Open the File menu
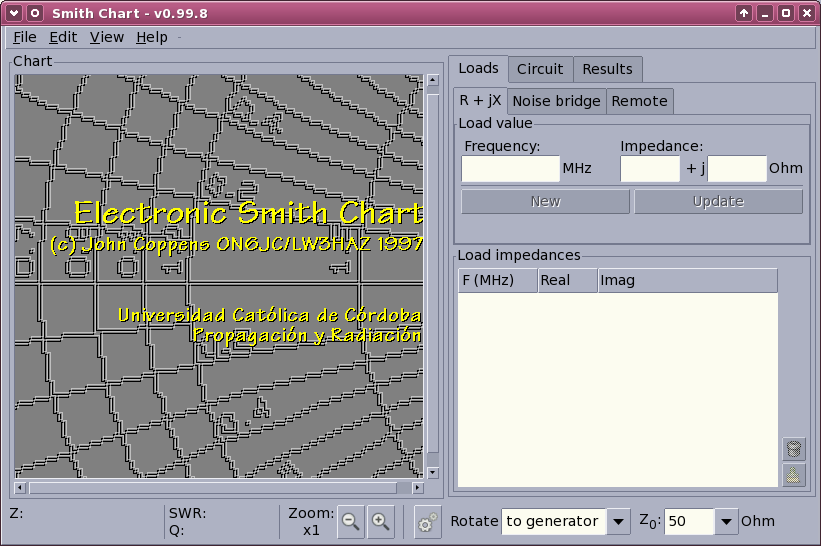The height and width of the screenshot is (546, 821). (25, 37)
